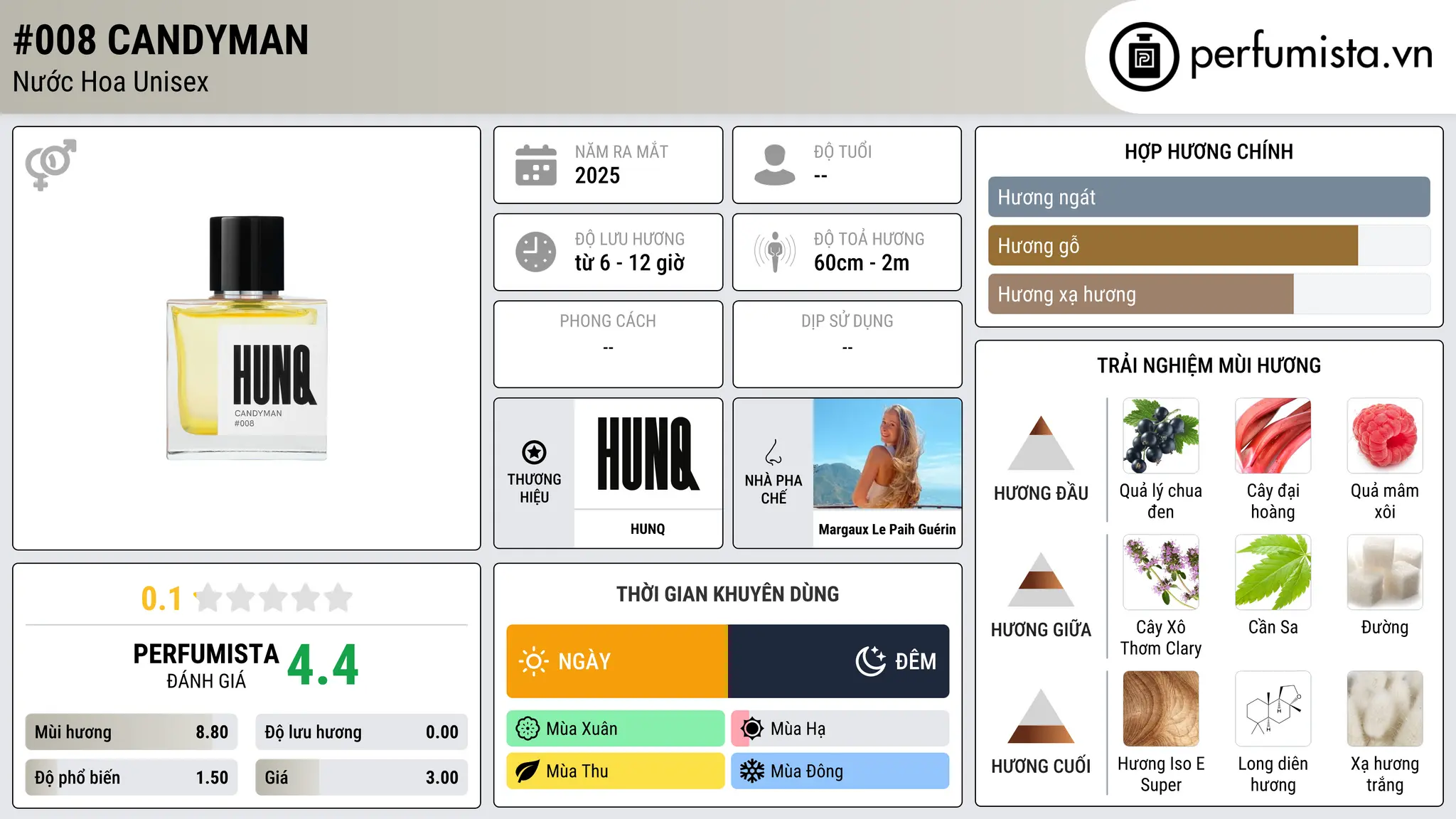
Task: Select the Cây đại hoàng note image
Action: [1273, 436]
